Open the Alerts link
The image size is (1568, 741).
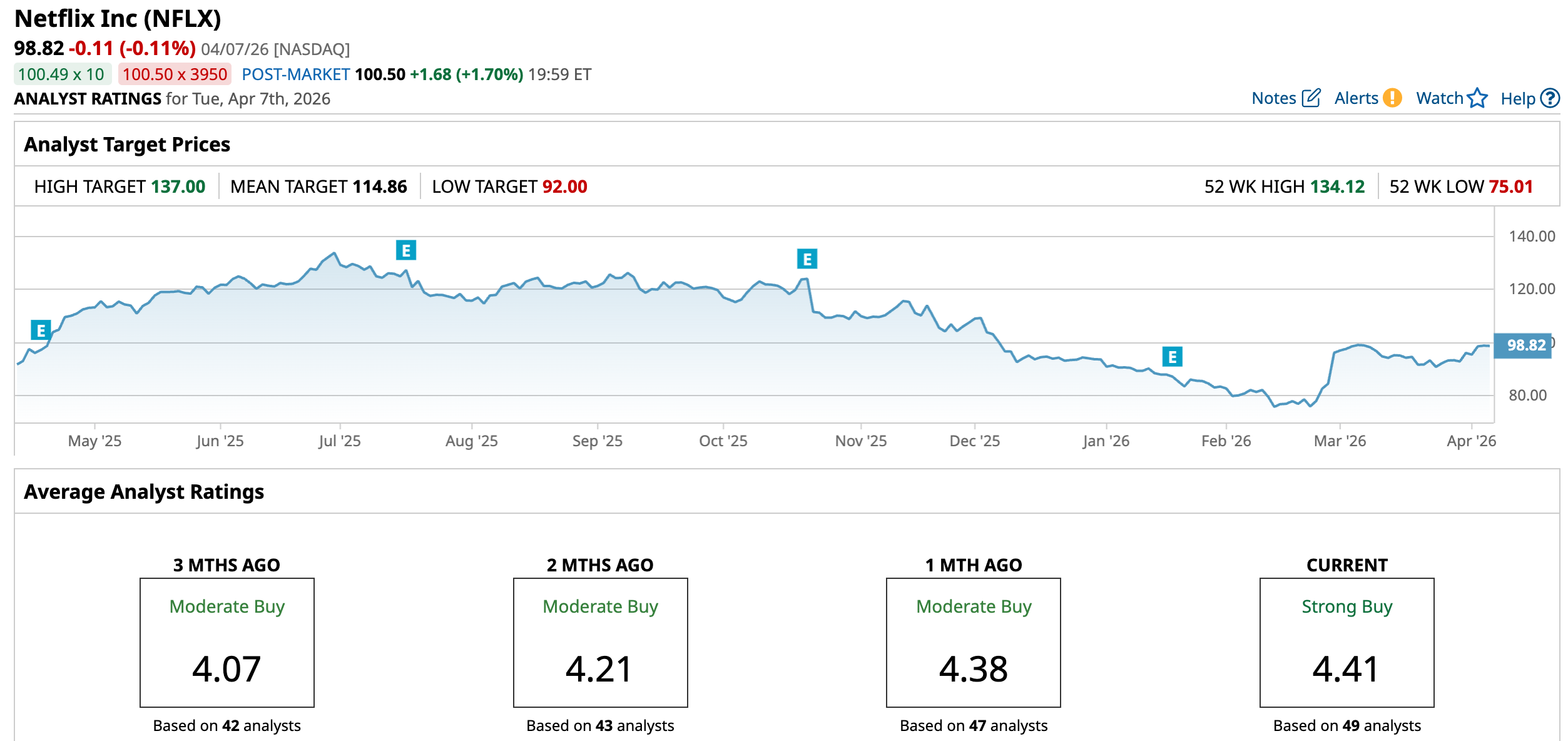1356,98
